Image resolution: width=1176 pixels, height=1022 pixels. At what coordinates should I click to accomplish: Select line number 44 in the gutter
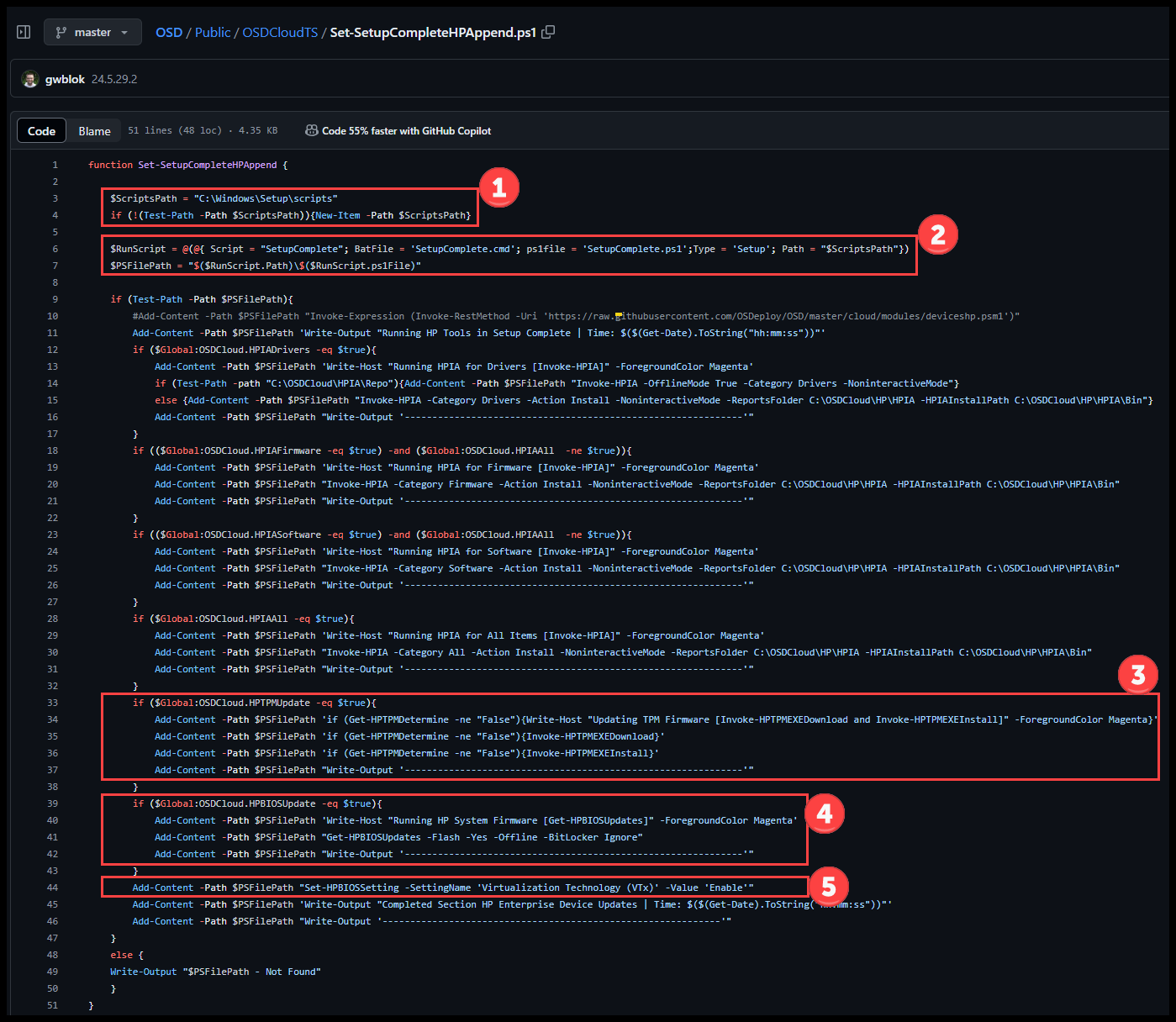[52, 888]
